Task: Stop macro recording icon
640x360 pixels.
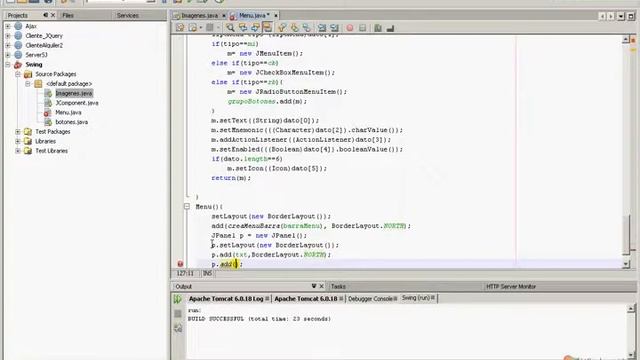Action: [x=362, y=28]
